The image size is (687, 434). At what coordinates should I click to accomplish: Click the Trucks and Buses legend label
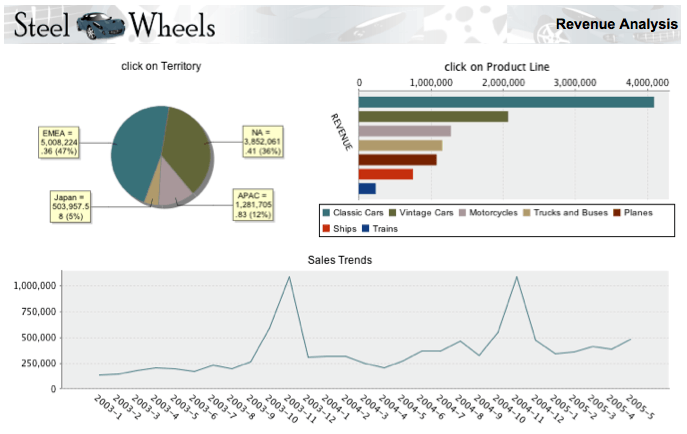[570, 213]
